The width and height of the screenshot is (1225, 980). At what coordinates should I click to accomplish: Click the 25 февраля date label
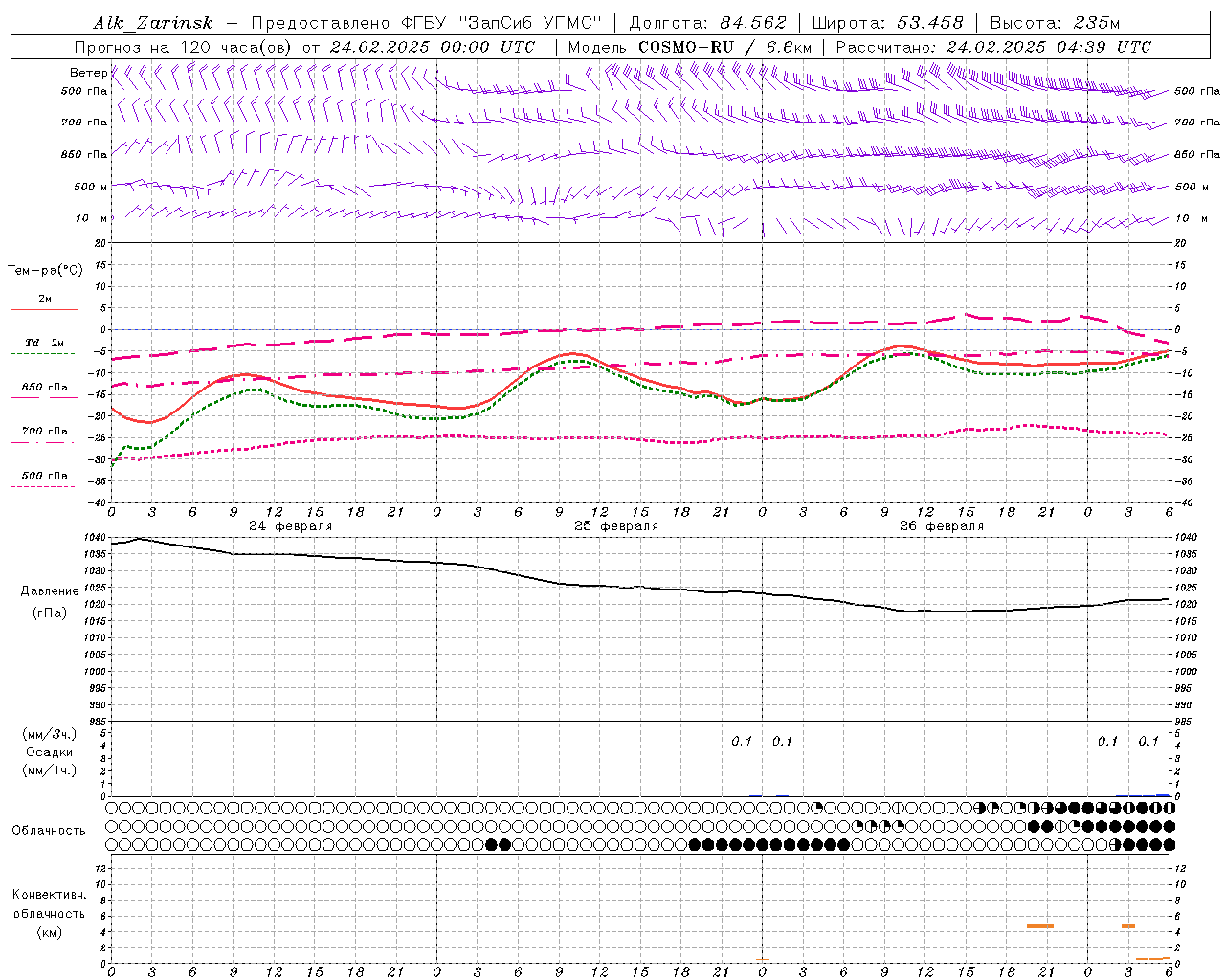click(x=616, y=526)
